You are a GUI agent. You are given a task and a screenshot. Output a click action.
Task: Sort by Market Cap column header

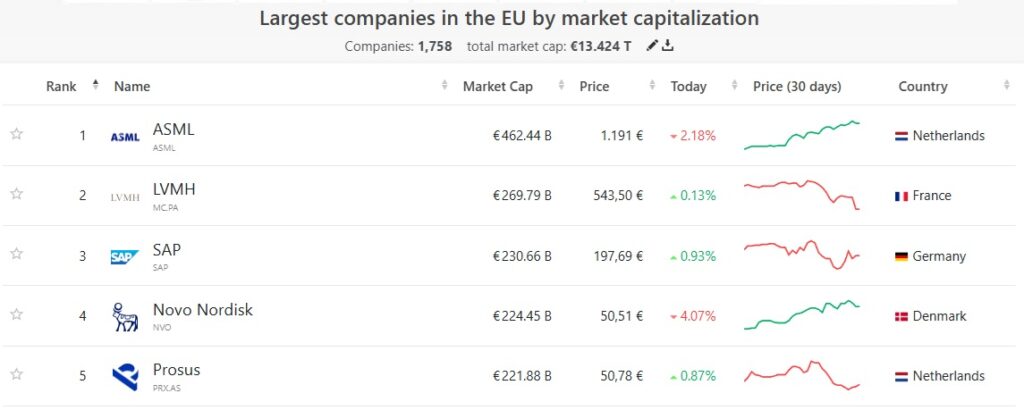click(x=498, y=86)
